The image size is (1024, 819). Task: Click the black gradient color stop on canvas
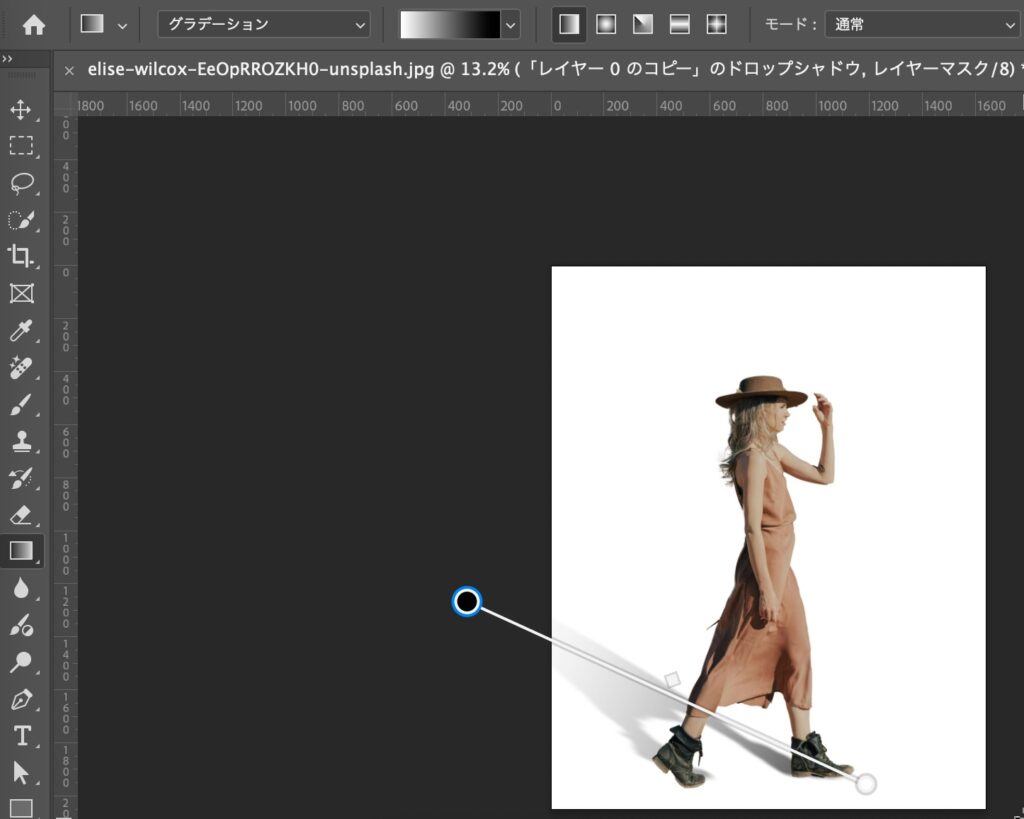467,601
